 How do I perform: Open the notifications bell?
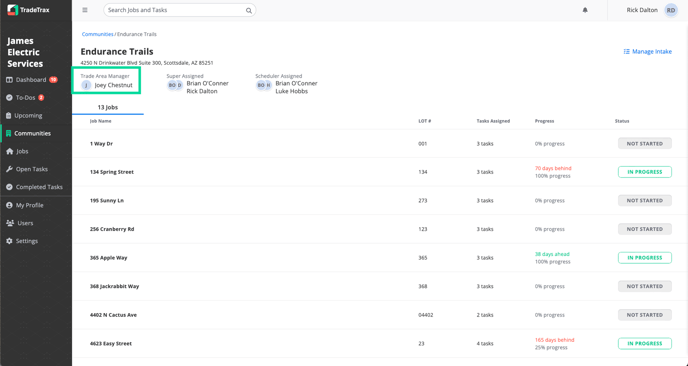(x=585, y=10)
